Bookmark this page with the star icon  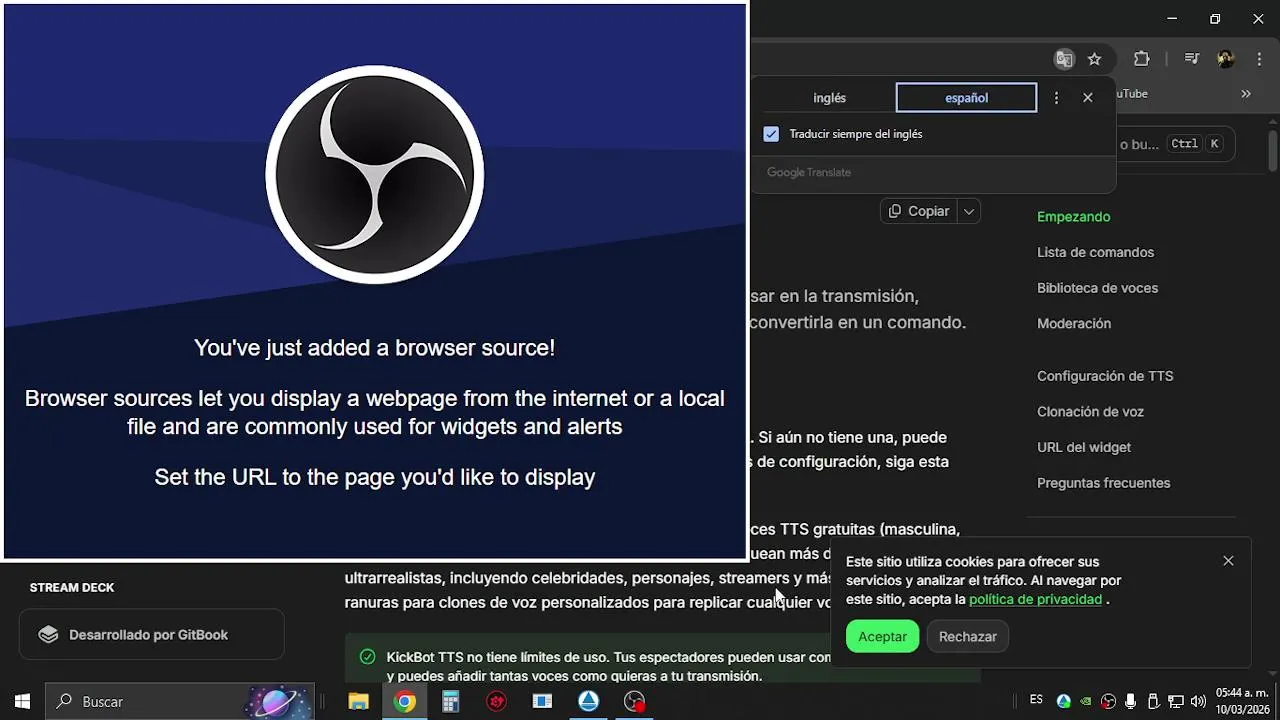point(1094,59)
